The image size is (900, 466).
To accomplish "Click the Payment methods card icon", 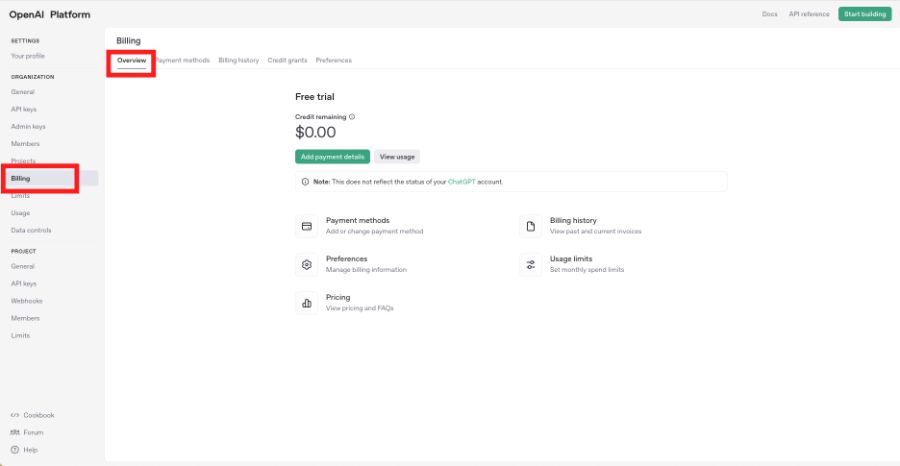I will point(307,226).
